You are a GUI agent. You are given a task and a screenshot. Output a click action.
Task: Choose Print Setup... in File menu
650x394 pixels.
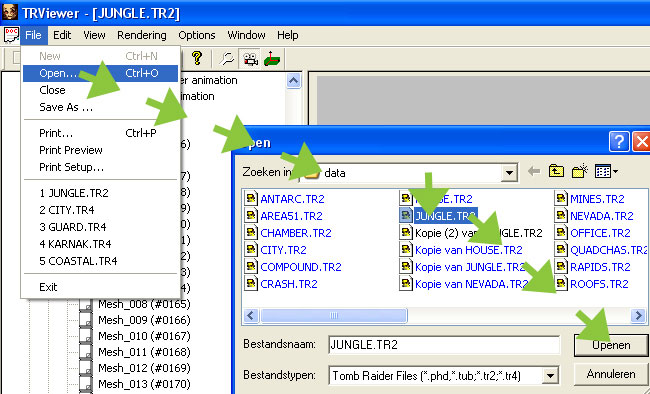[100, 167]
